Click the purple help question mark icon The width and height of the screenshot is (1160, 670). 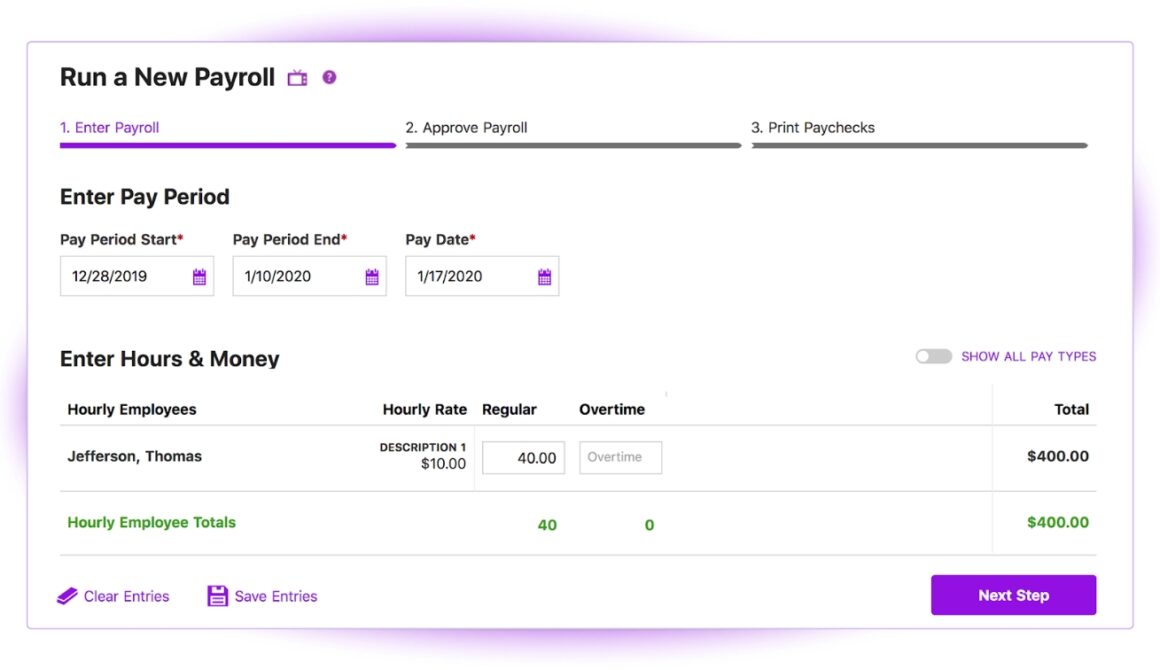click(329, 77)
